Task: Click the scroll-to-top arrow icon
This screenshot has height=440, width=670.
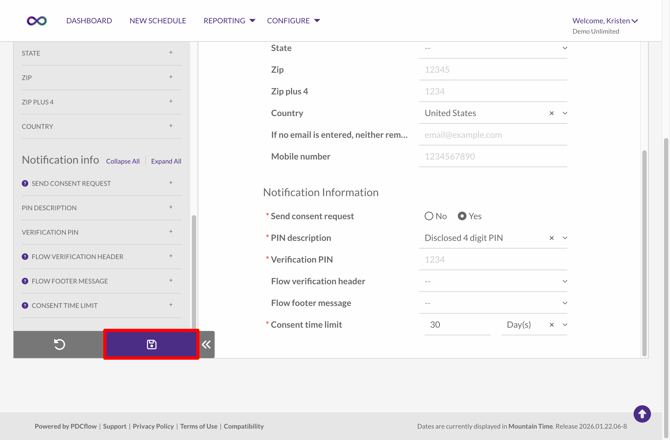Action: tap(642, 414)
